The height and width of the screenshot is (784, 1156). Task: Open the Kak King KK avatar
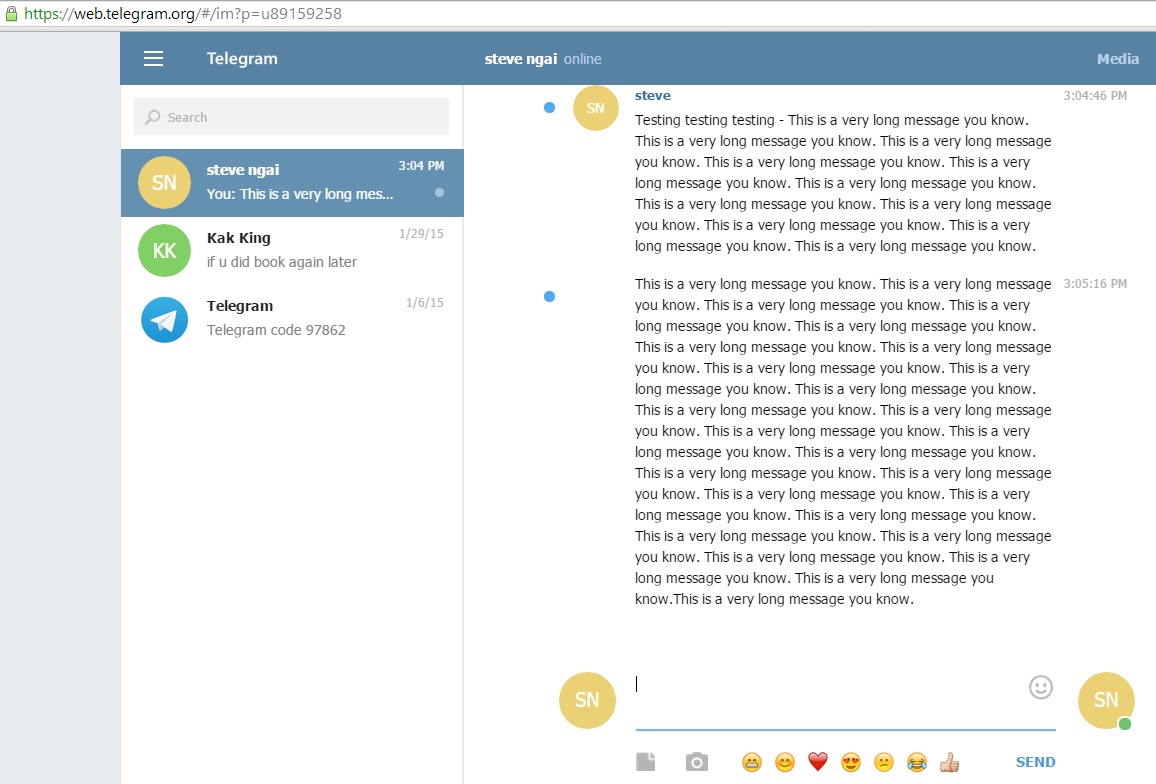point(164,251)
